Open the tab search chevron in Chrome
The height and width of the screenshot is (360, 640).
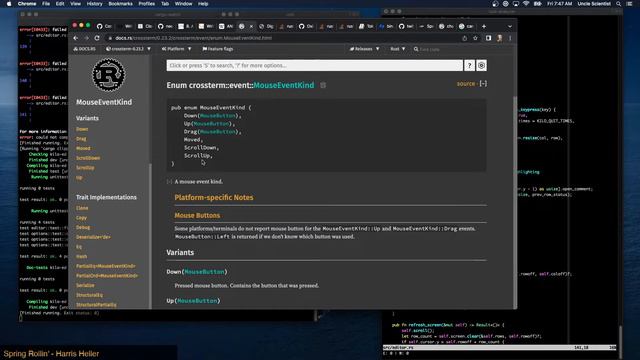(509, 26)
